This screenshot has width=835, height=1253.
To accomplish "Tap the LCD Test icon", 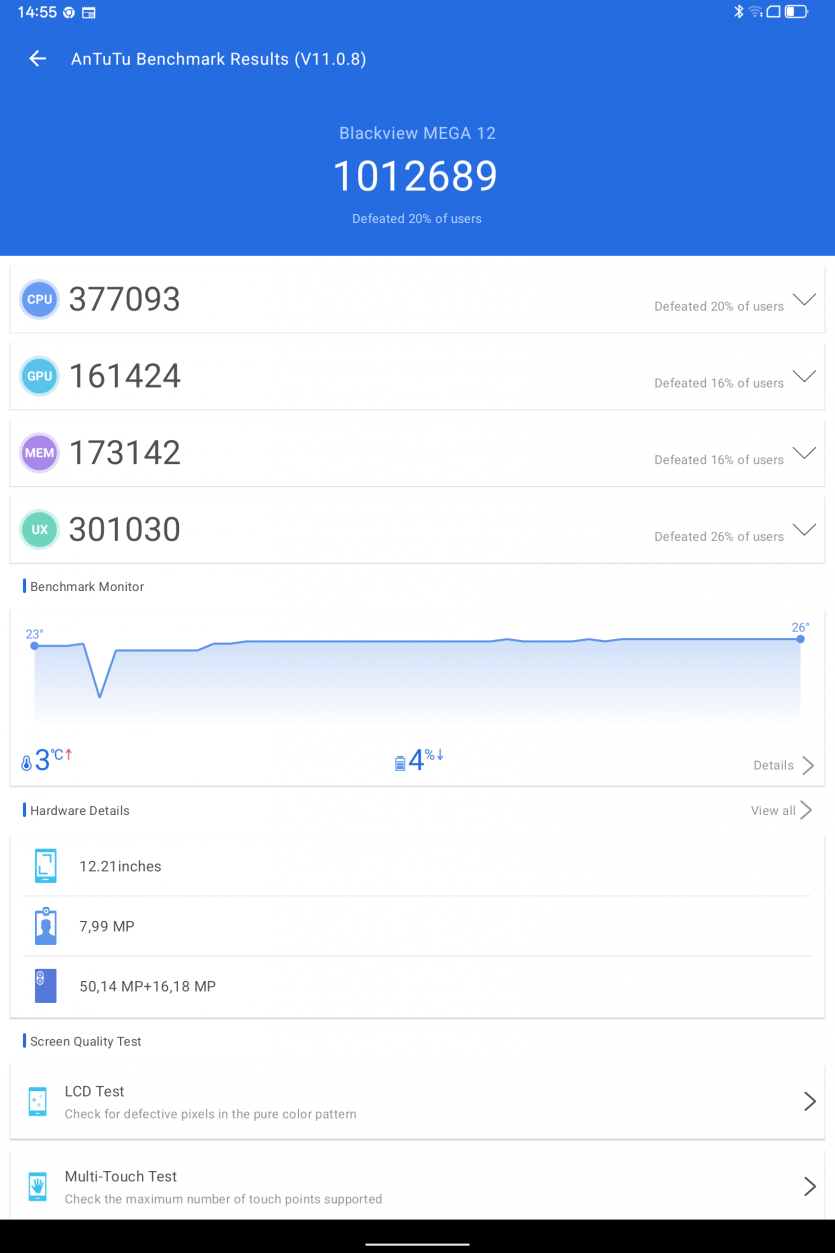I will coord(38,1101).
